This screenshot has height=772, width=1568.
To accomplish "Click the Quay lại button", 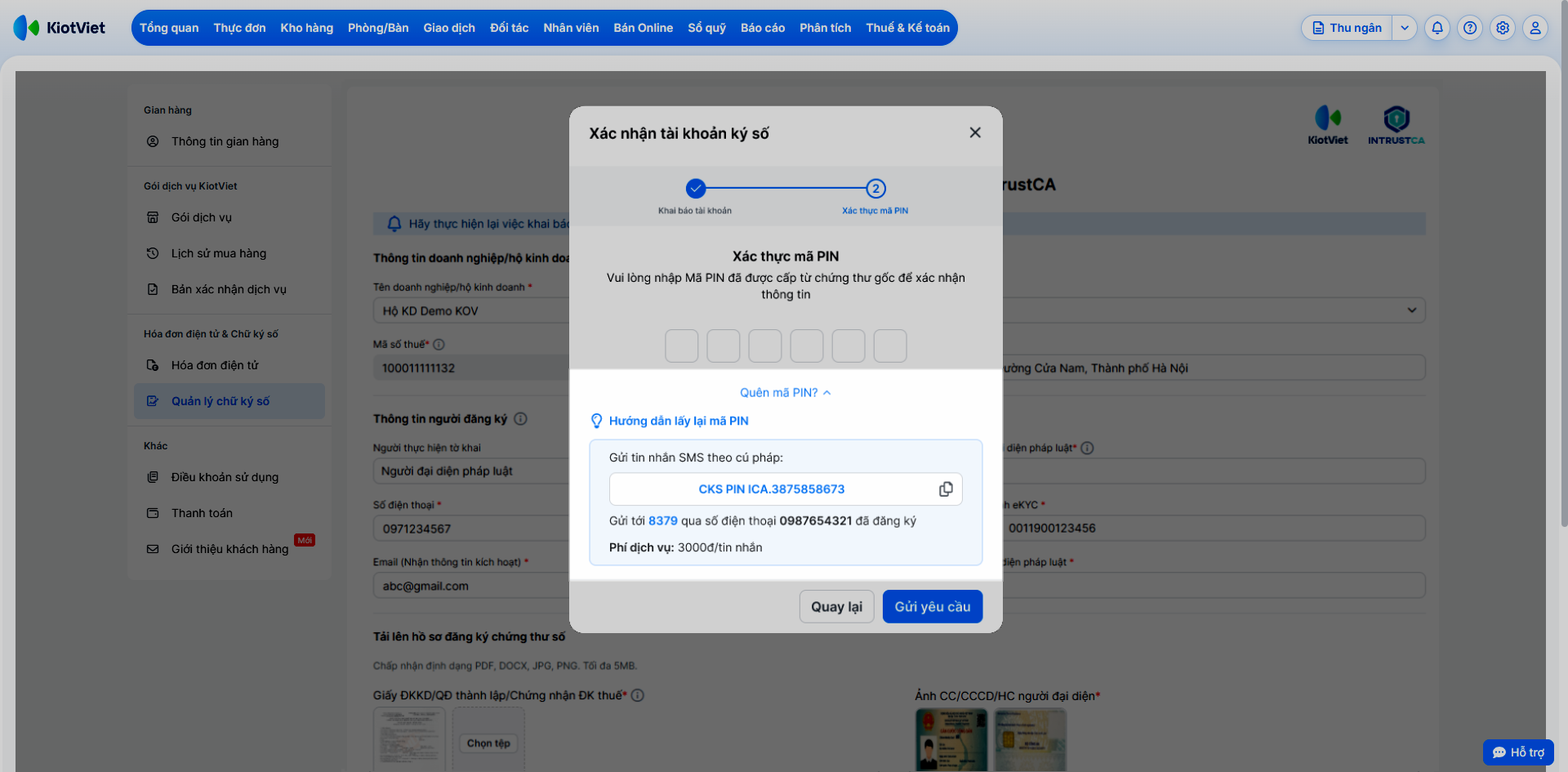I will coord(836,607).
